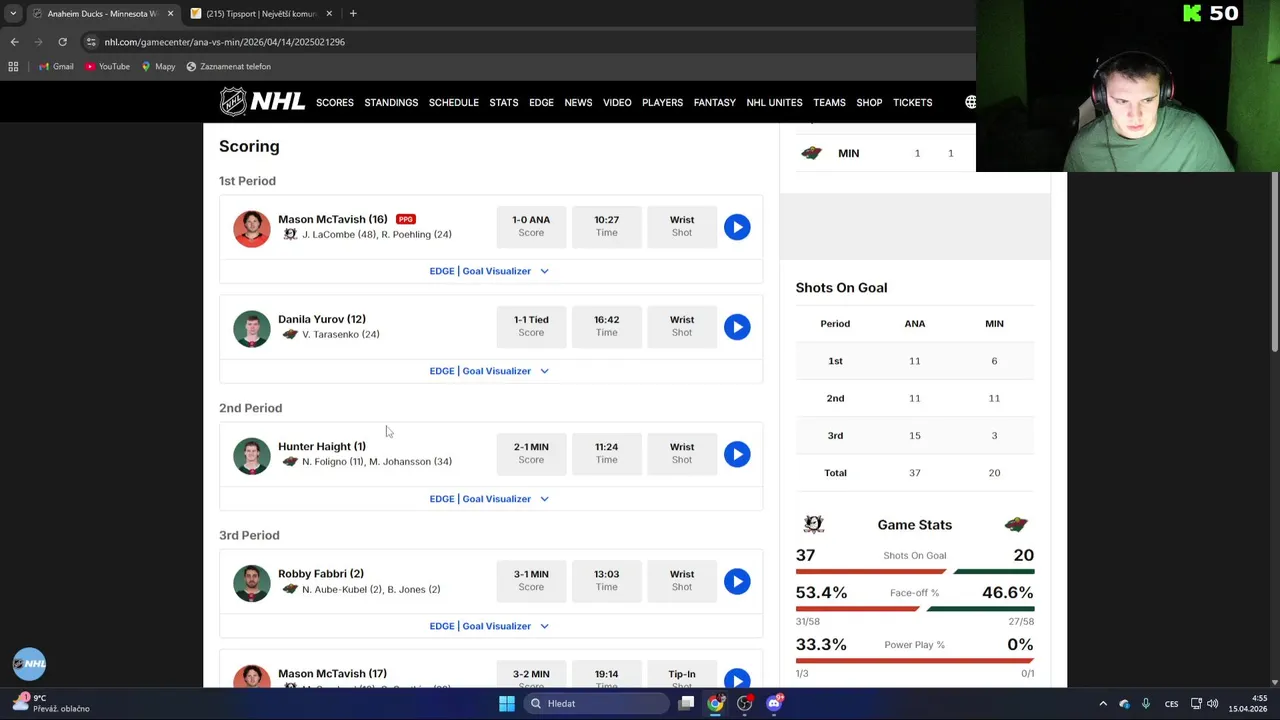Viewport: 1280px width, 720px height.
Task: Open Task View on taskbar
Action: (x=686, y=703)
